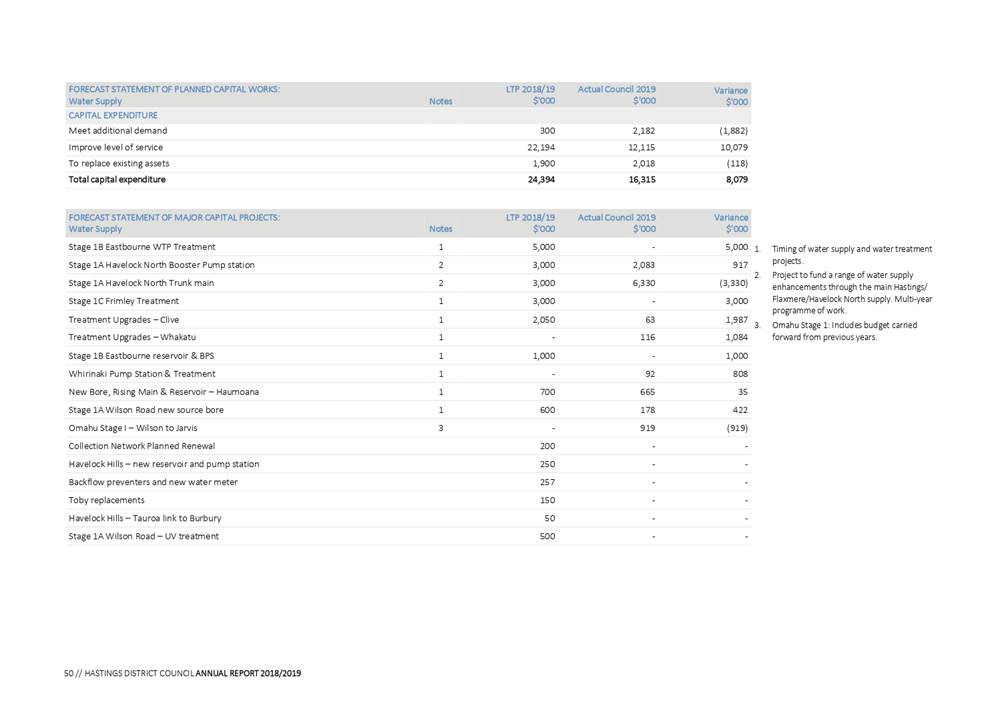Click the variance value 422
The width and height of the screenshot is (996, 711).
pos(740,410)
